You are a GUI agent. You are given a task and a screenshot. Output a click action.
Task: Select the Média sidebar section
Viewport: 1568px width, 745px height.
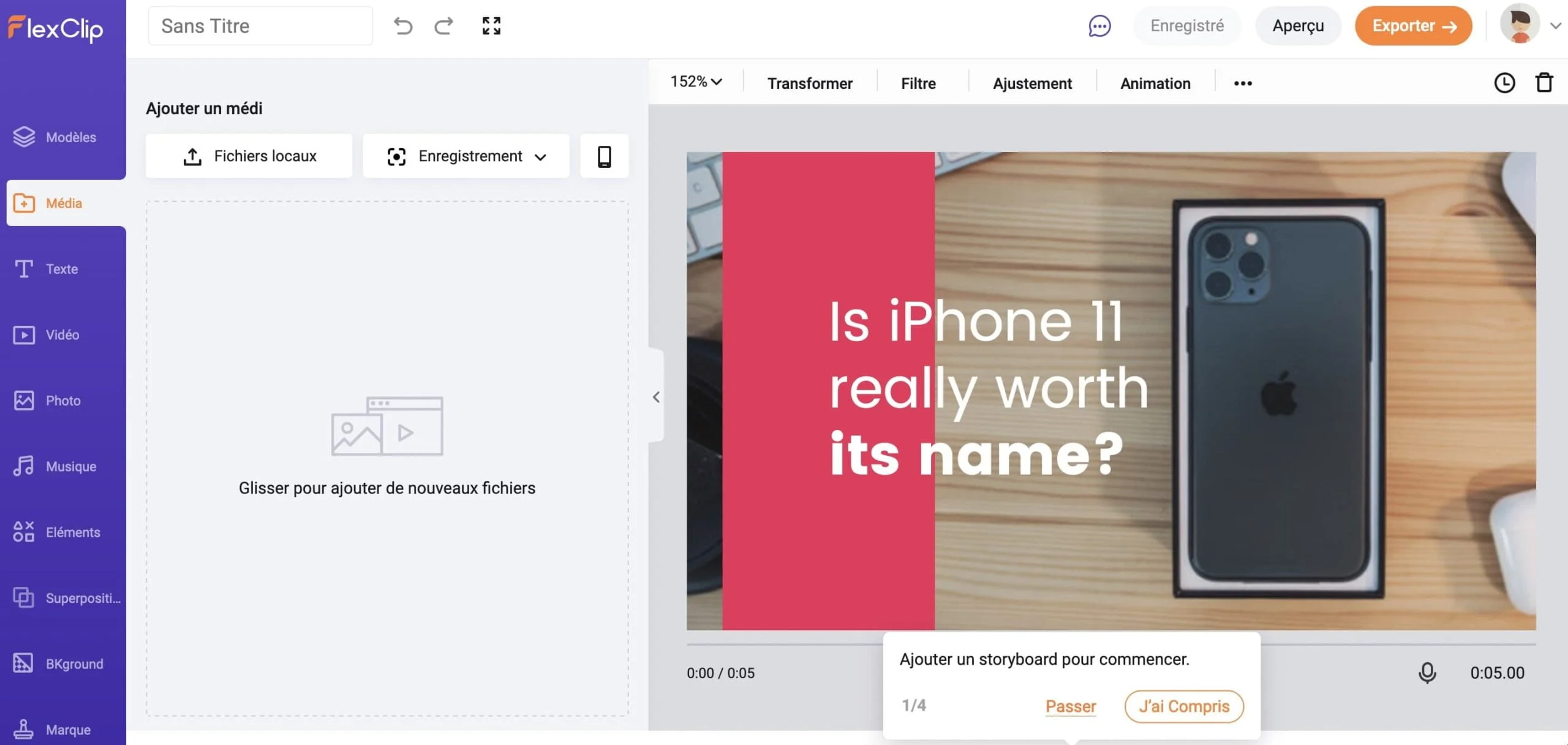click(66, 203)
